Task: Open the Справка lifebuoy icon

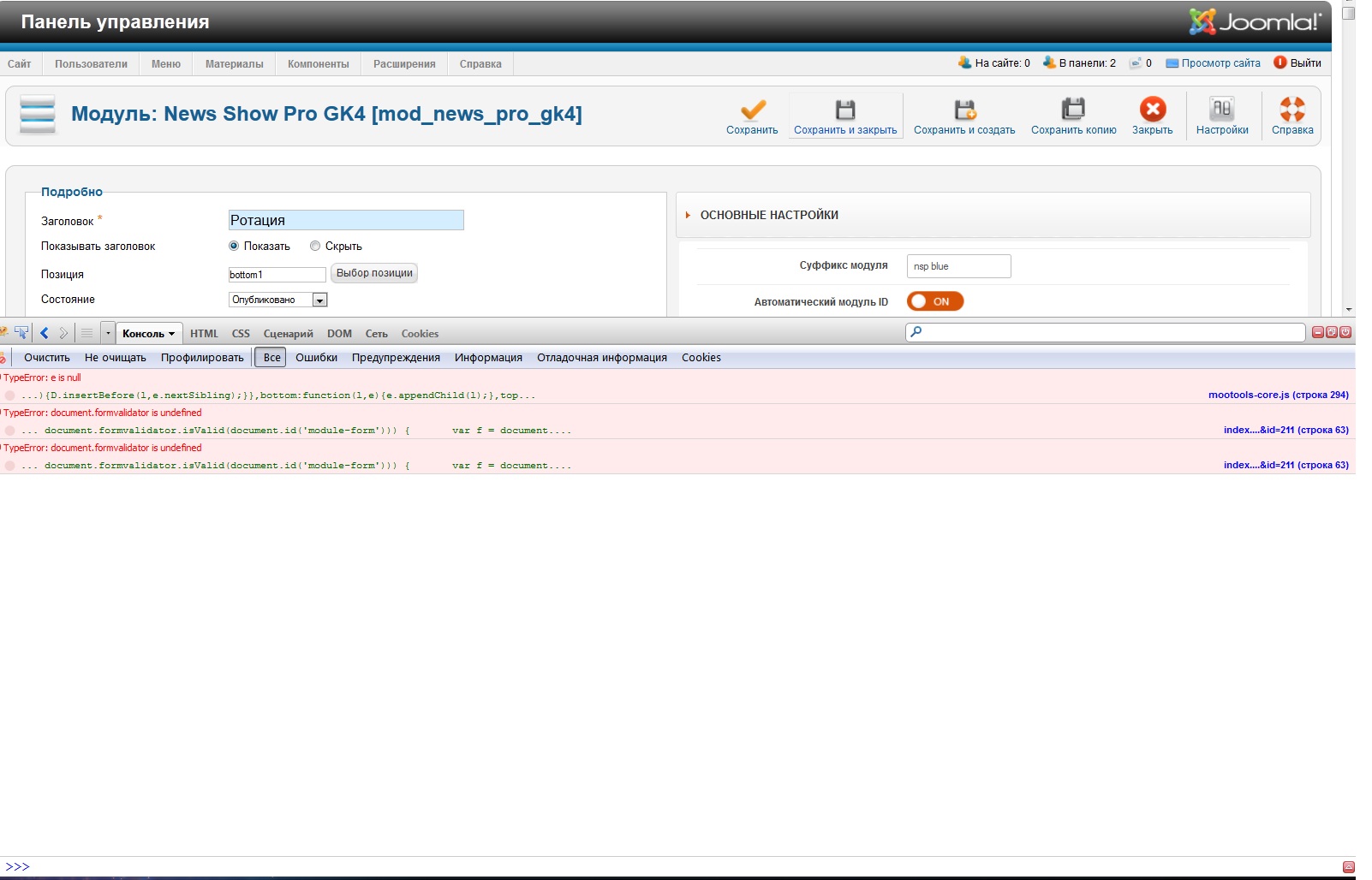Action: pos(1292,110)
